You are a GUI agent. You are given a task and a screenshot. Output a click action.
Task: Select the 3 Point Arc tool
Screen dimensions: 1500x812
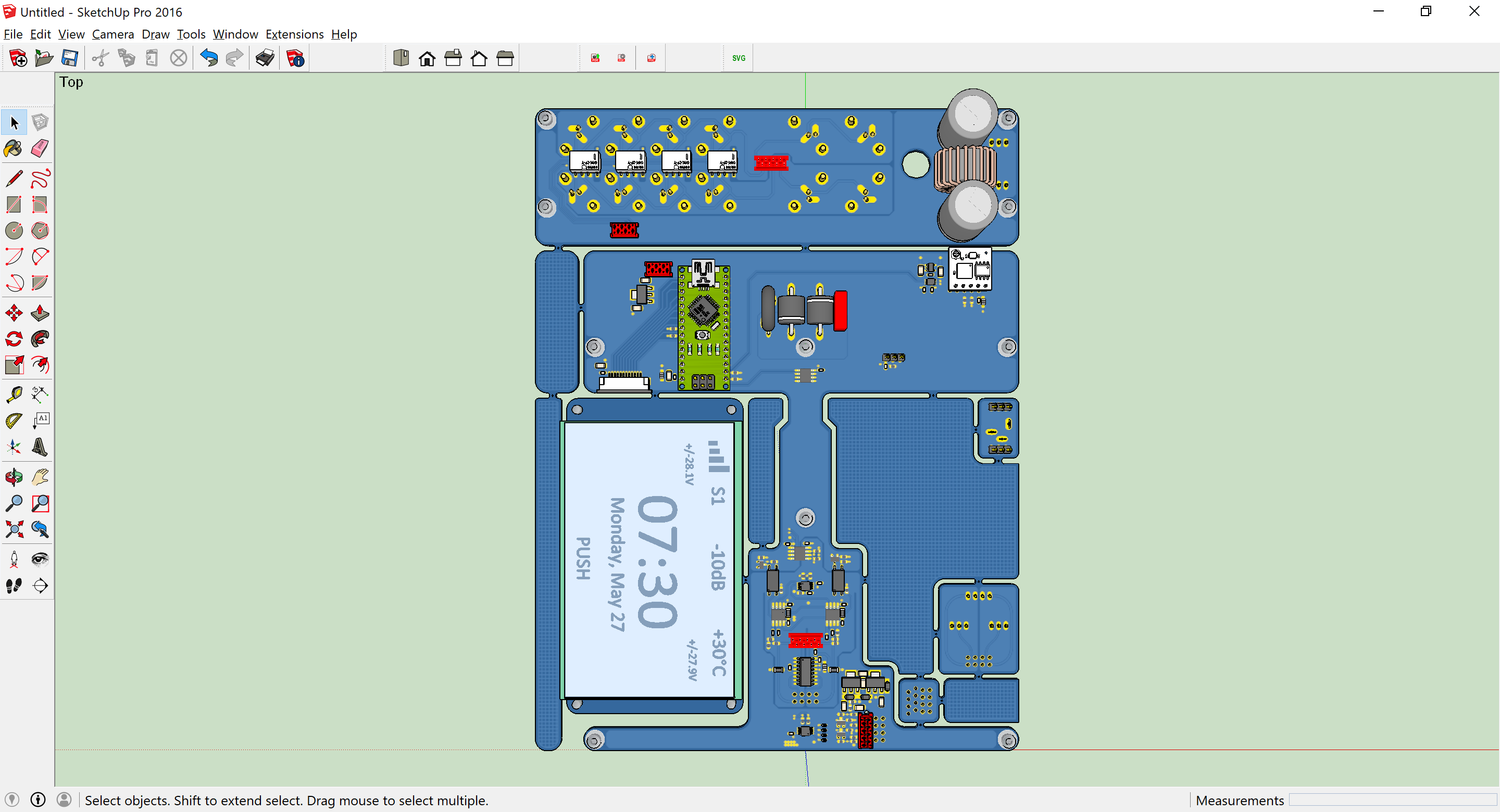(x=14, y=282)
